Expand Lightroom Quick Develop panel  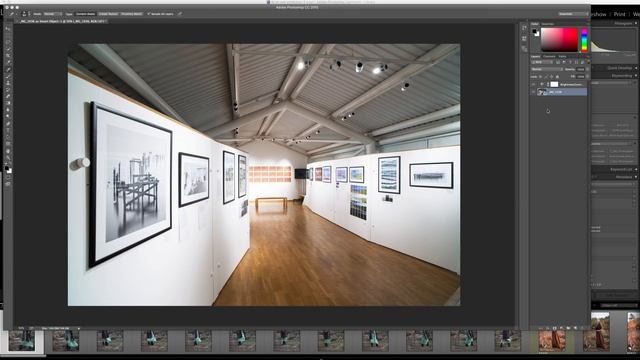pos(636,68)
